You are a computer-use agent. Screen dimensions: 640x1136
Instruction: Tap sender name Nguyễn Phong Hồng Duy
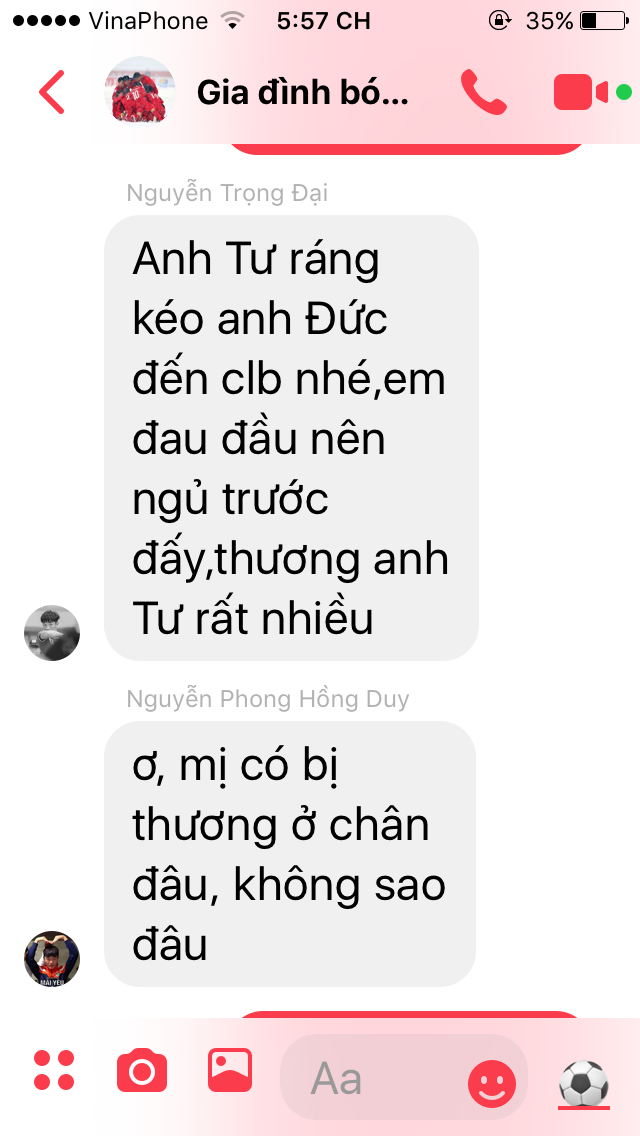(267, 699)
